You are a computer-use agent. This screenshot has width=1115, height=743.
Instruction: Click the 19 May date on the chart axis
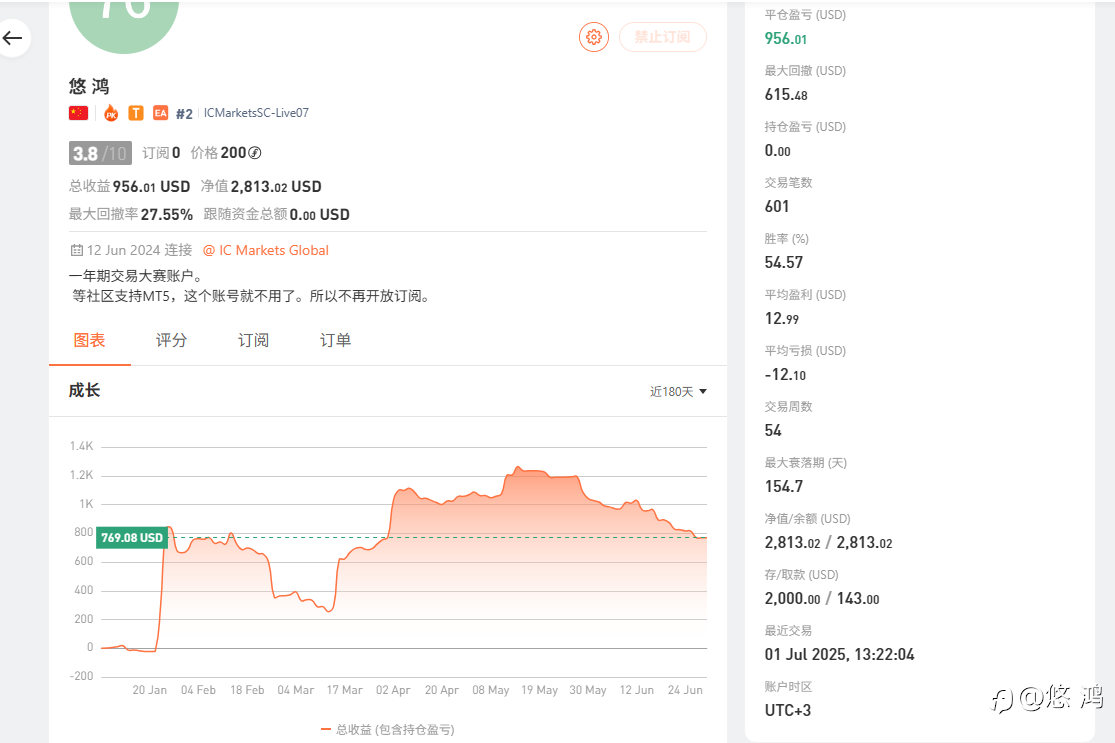click(539, 690)
